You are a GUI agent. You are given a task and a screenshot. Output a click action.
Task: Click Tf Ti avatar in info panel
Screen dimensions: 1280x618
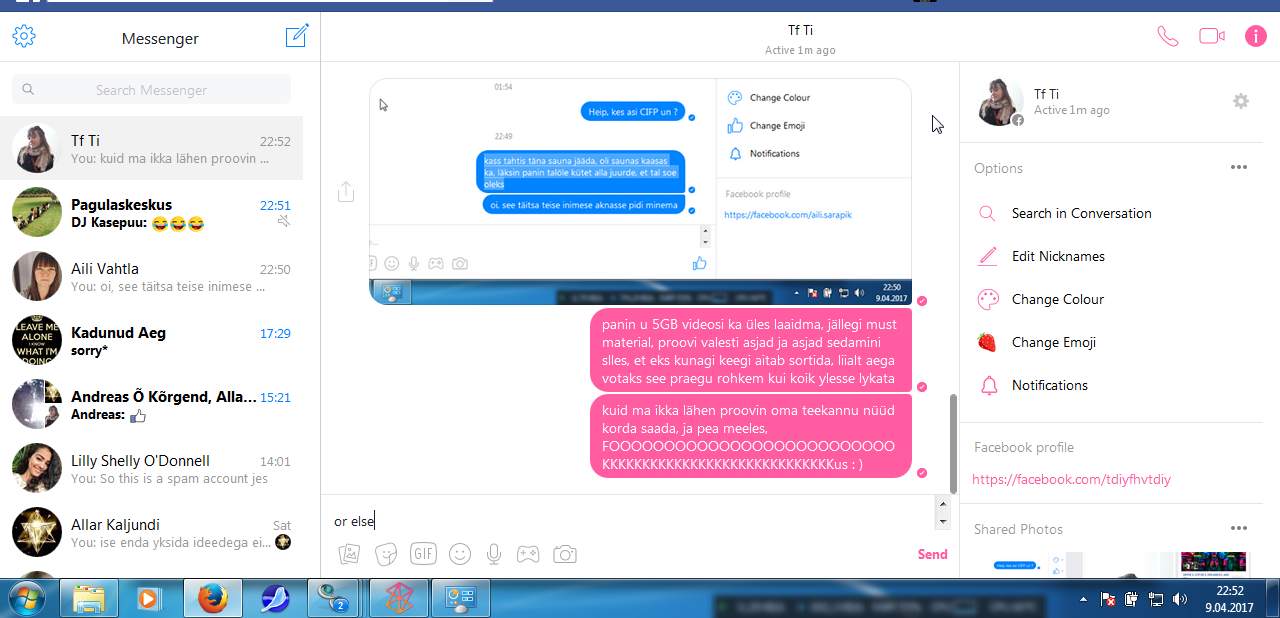tap(1000, 101)
